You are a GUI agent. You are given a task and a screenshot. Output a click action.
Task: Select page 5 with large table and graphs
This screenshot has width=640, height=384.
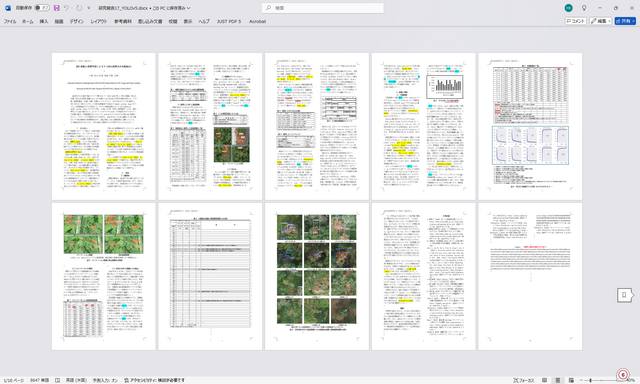click(530, 126)
